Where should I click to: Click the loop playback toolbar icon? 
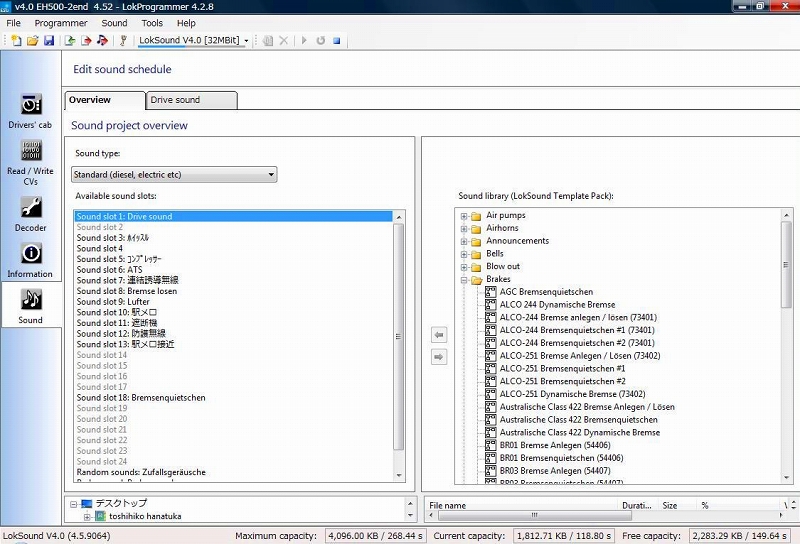320,40
